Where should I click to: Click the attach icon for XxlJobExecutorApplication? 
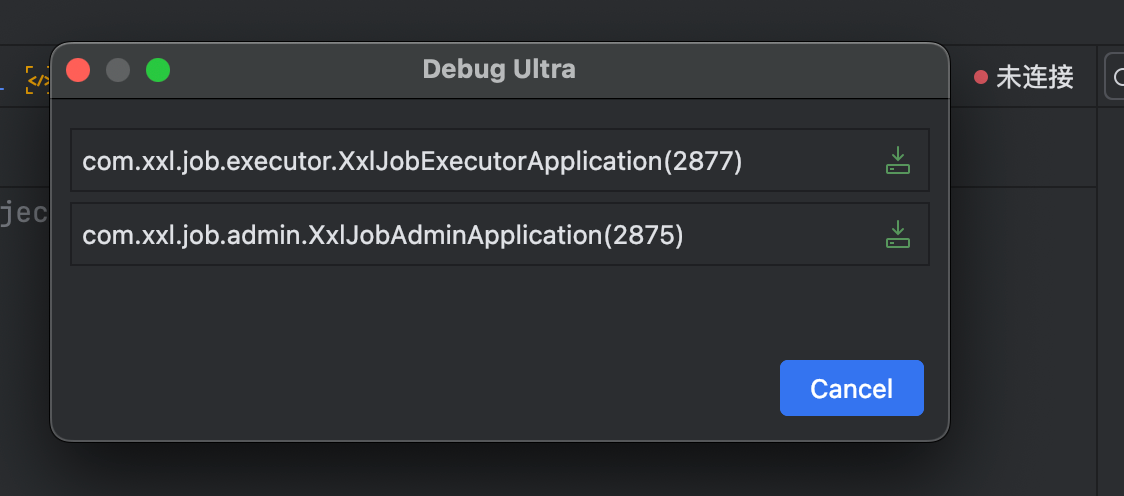pyautogui.click(x=898, y=160)
